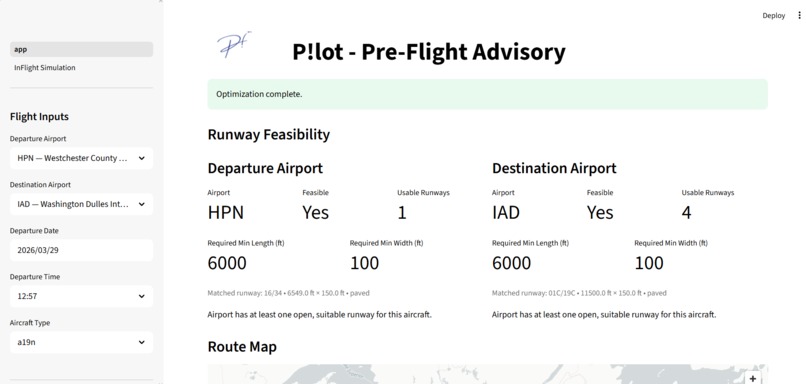Click the Destination Airport dropdown chevron
Image resolution: width=806 pixels, height=384 pixels.
142,204
